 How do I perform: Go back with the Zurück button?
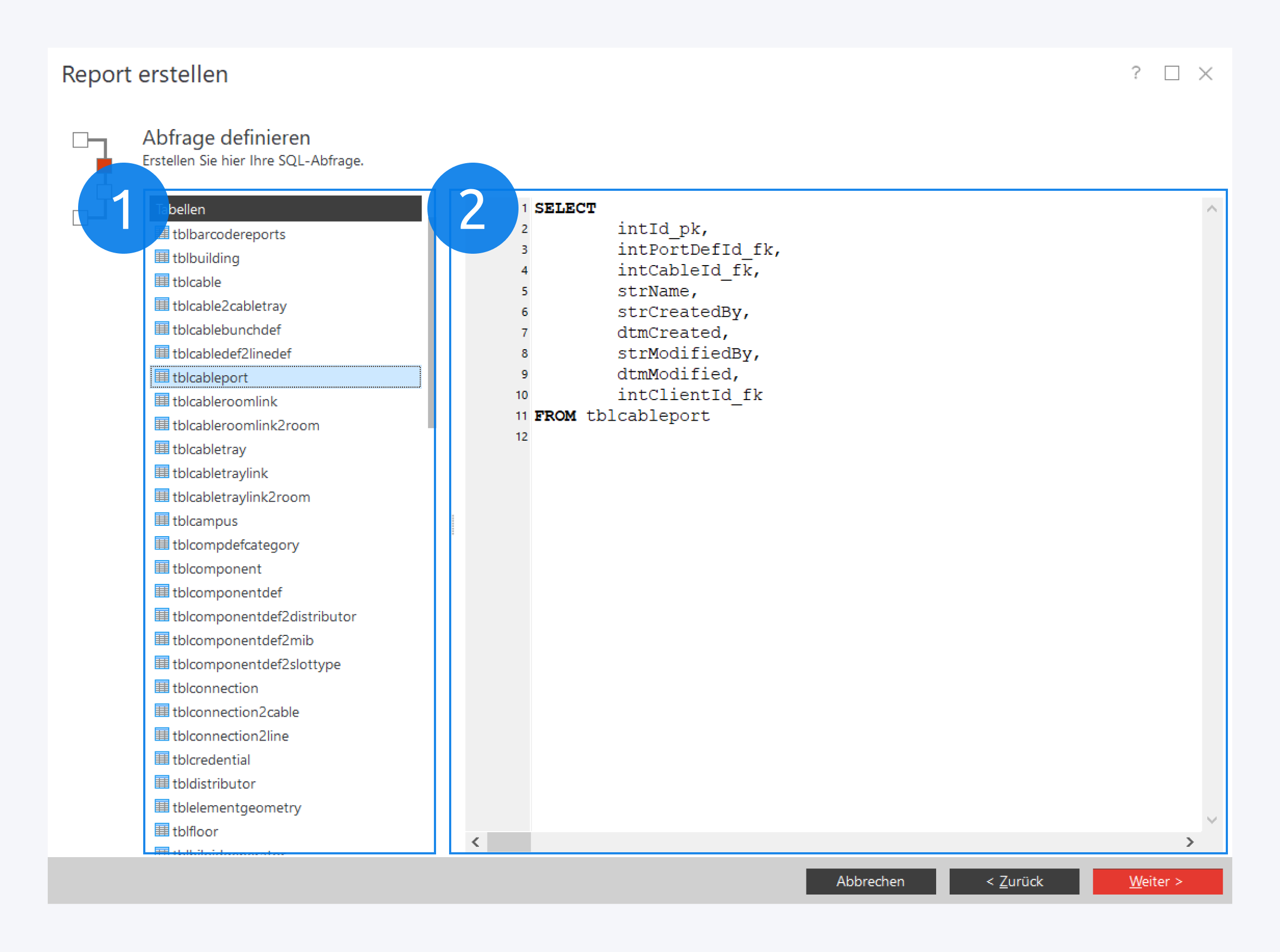pyautogui.click(x=1014, y=881)
